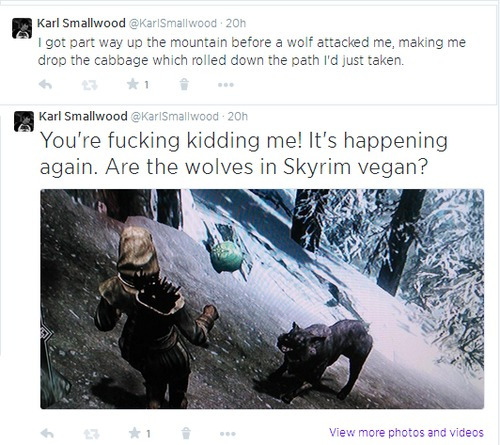Click the avatar beside the first tweet

click(22, 28)
